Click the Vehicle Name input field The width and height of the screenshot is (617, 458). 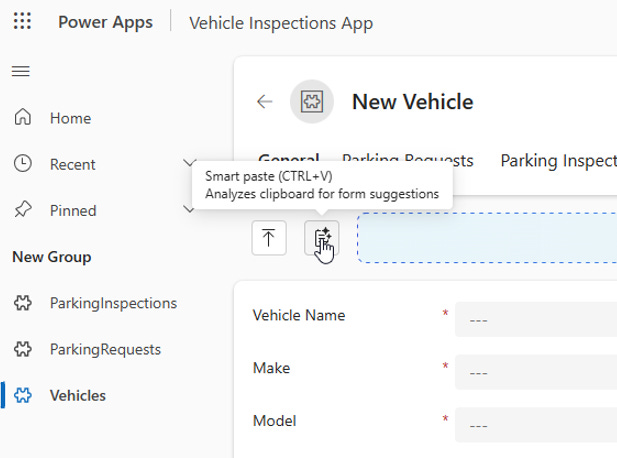(x=535, y=320)
